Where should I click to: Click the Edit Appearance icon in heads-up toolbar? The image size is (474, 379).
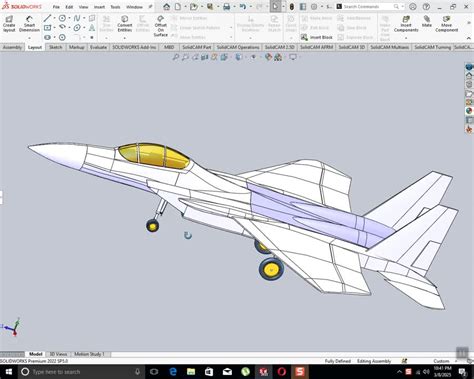pyautogui.click(x=268, y=57)
